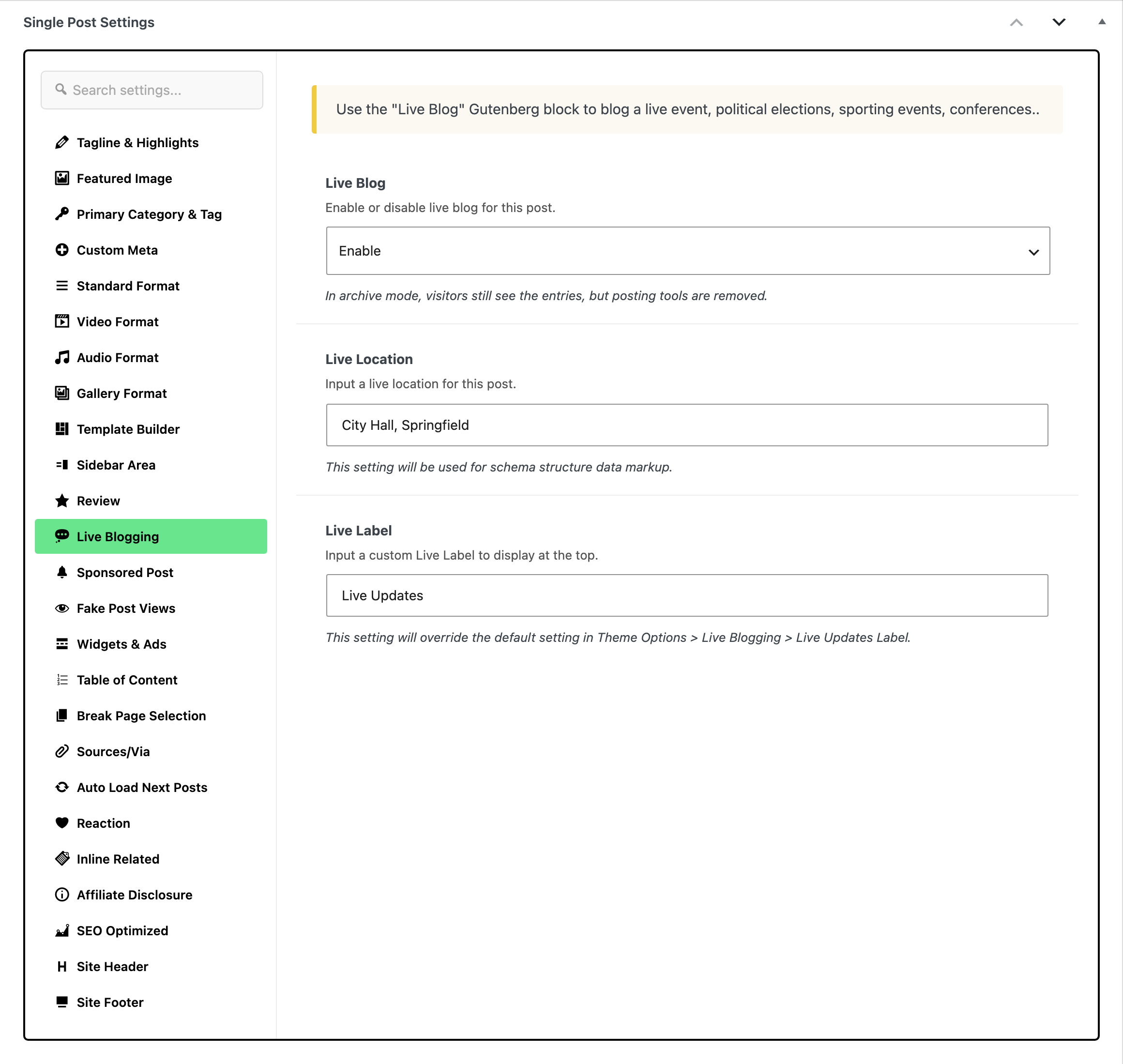Click the Single Post Settings heading

[x=89, y=22]
